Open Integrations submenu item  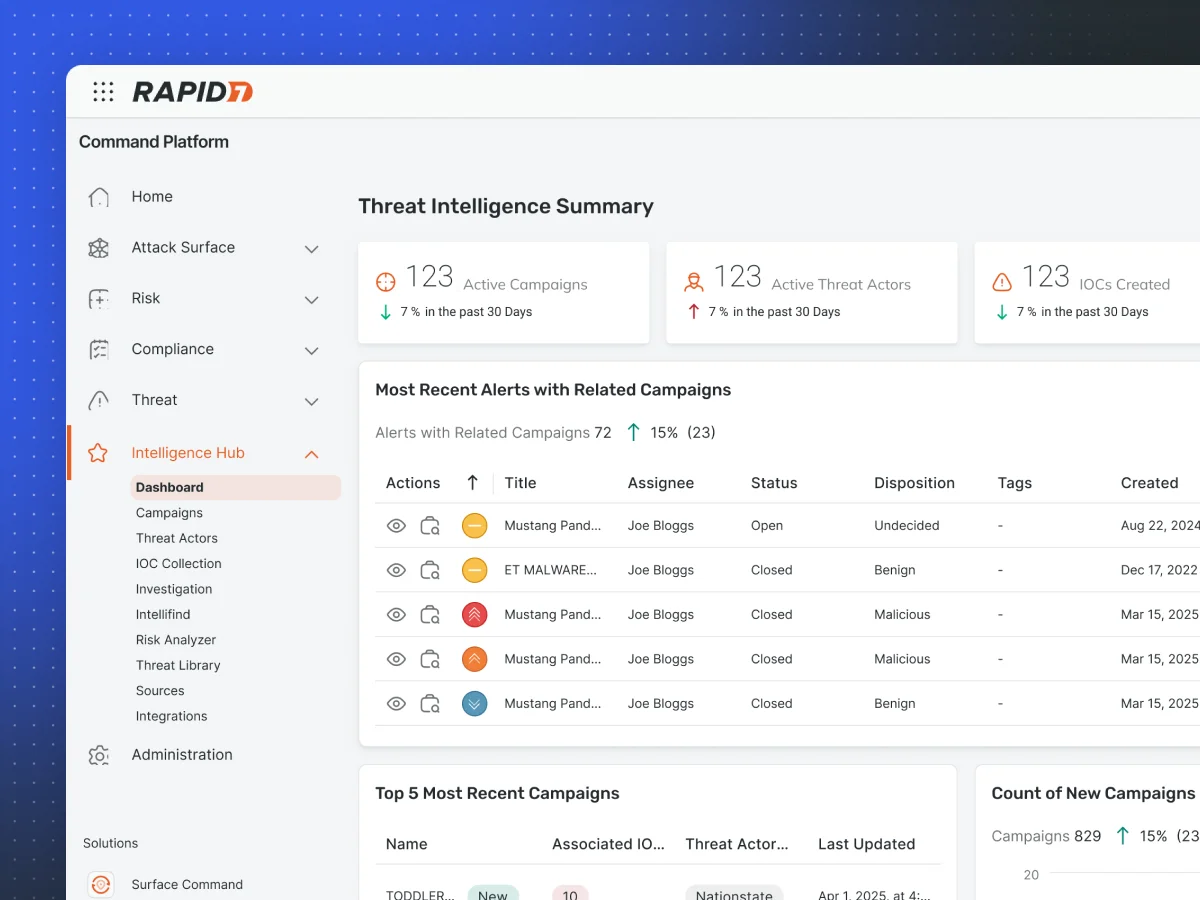coord(172,716)
